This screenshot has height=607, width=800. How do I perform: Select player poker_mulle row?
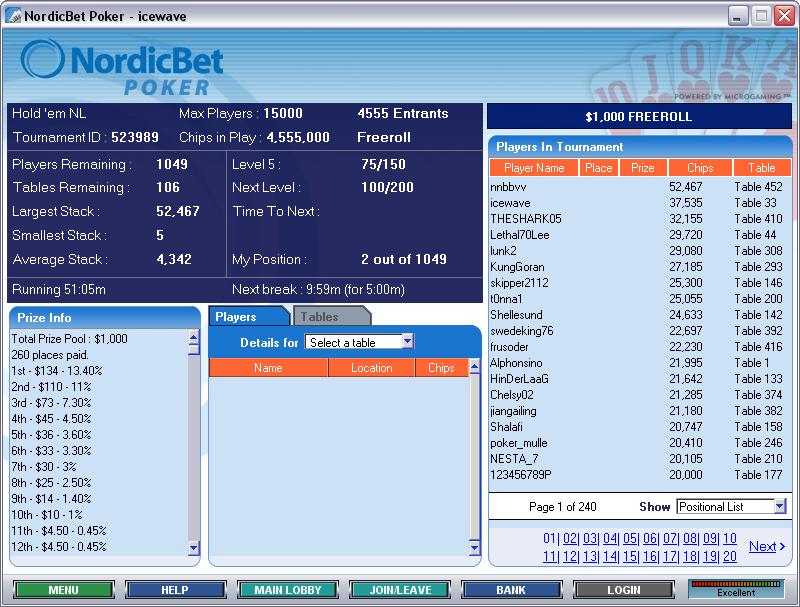click(x=640, y=443)
